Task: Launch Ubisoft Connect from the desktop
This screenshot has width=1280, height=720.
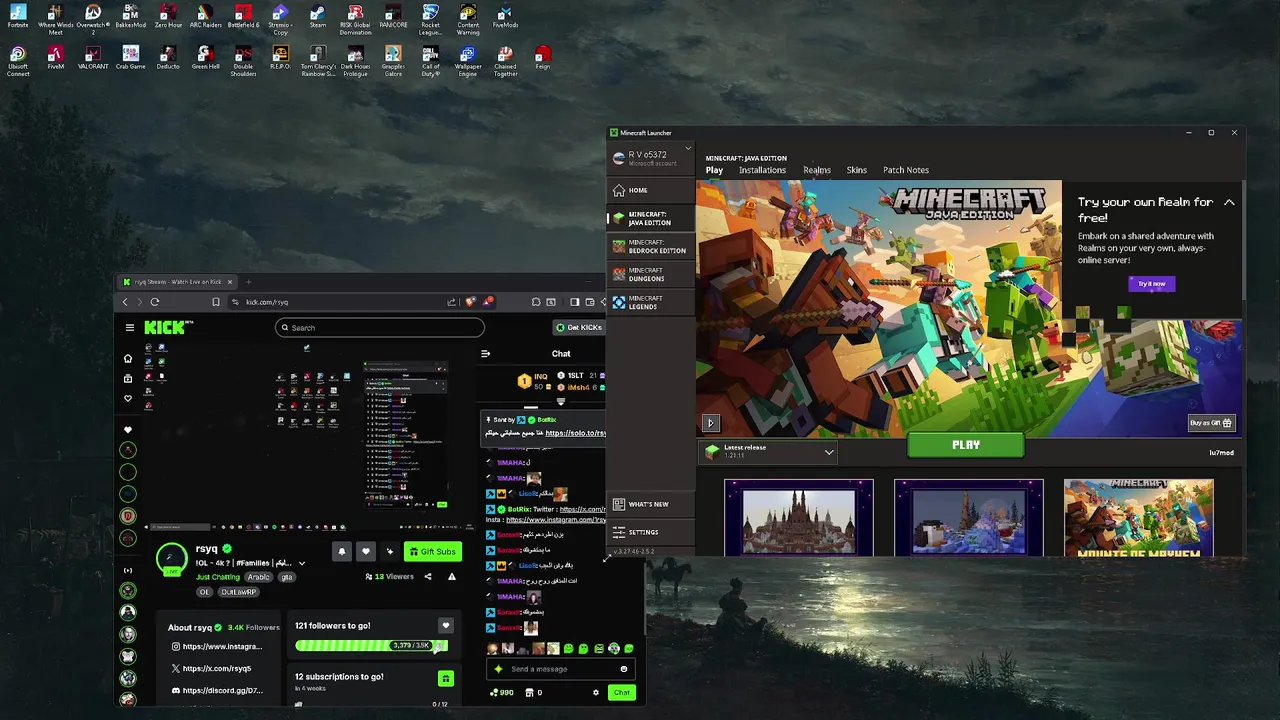Action: 18,61
